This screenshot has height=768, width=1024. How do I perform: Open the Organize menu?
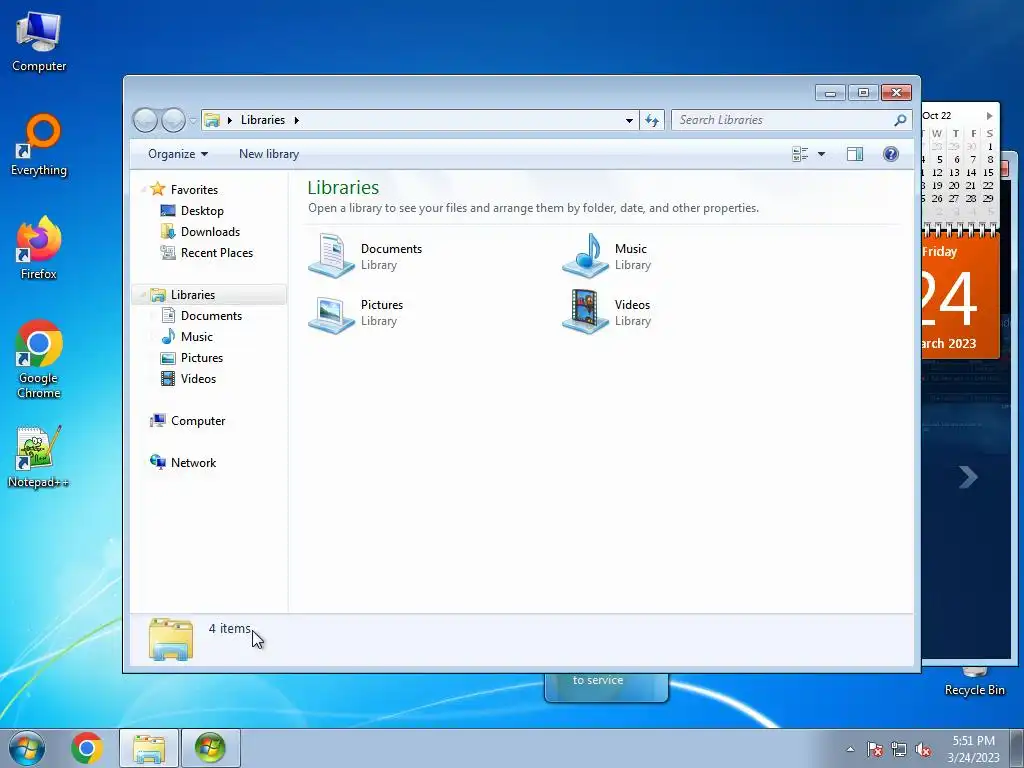pos(178,154)
